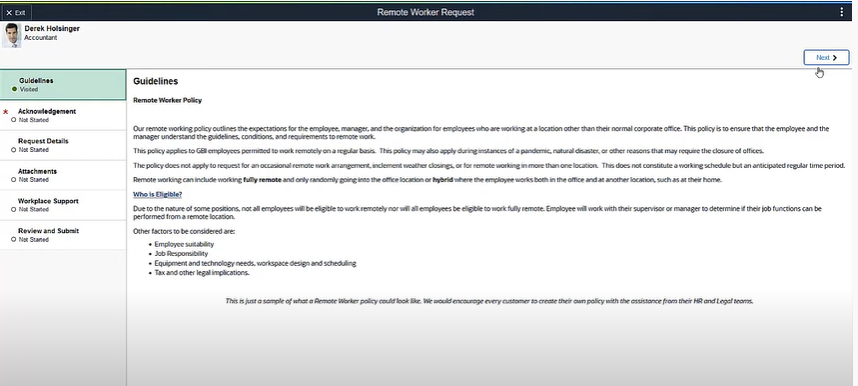Open the Attachments step
The image size is (858, 386).
point(63,175)
